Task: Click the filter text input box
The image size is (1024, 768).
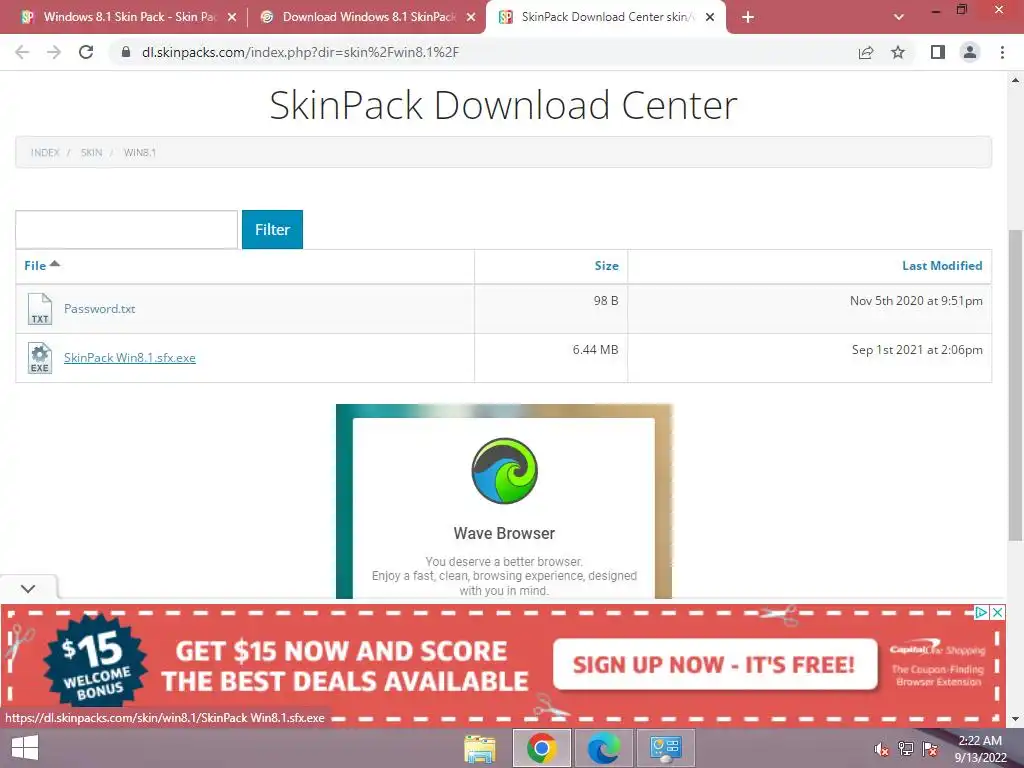Action: pyautogui.click(x=127, y=229)
